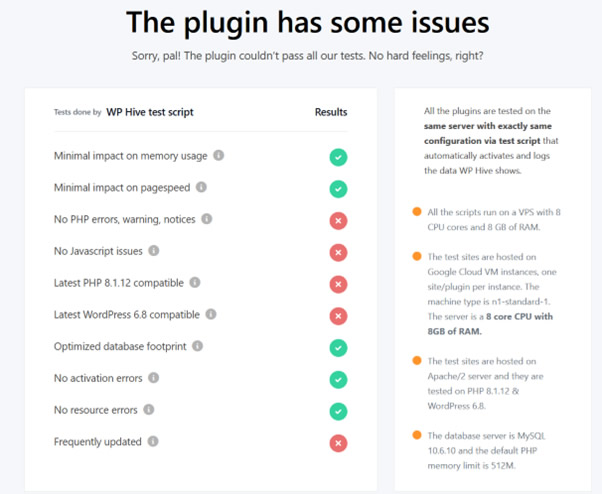Screen dimensions: 602x494
Task: Click green checkmark for pagespeed result
Action: [338, 189]
